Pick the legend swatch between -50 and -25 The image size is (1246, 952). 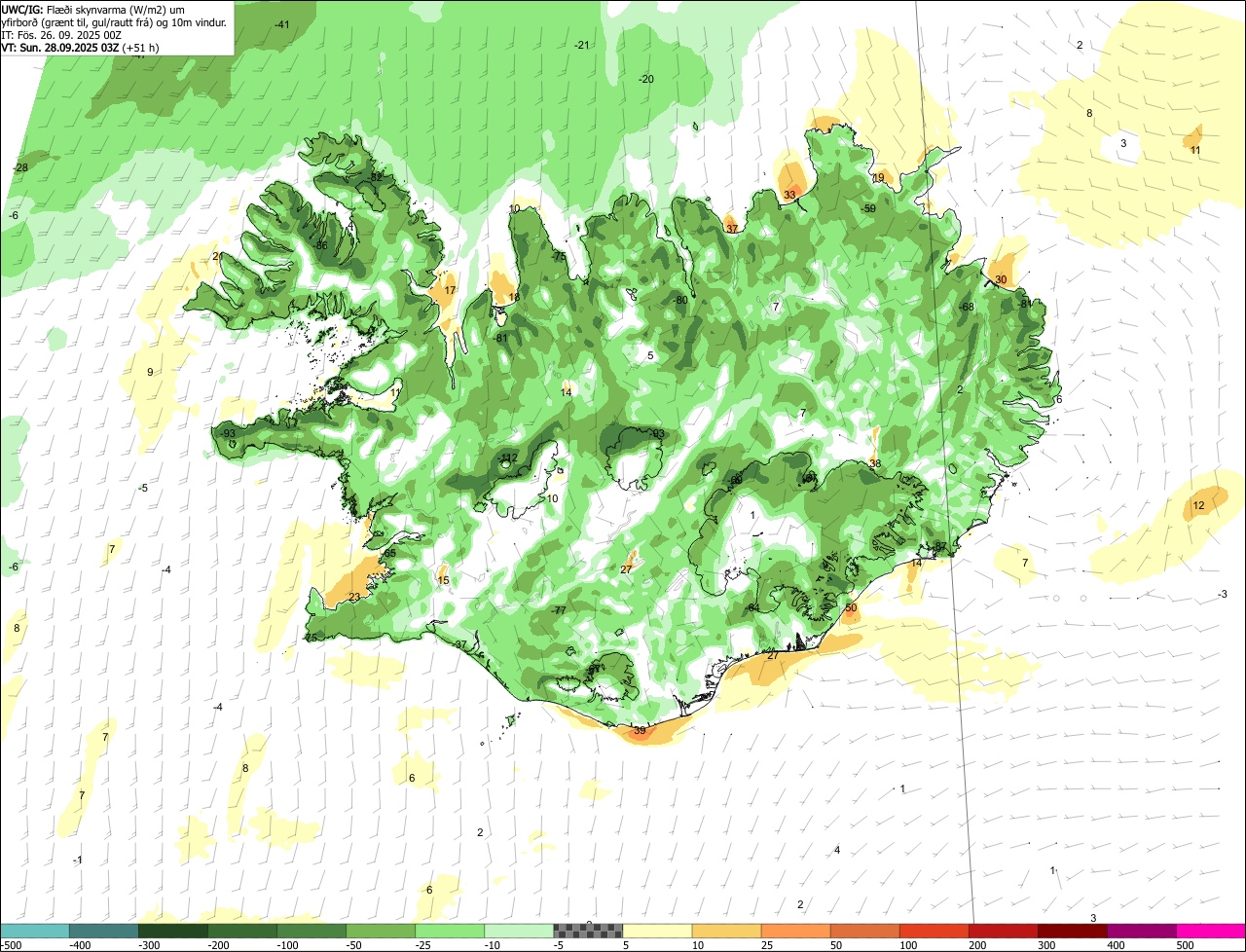pyautogui.click(x=381, y=932)
